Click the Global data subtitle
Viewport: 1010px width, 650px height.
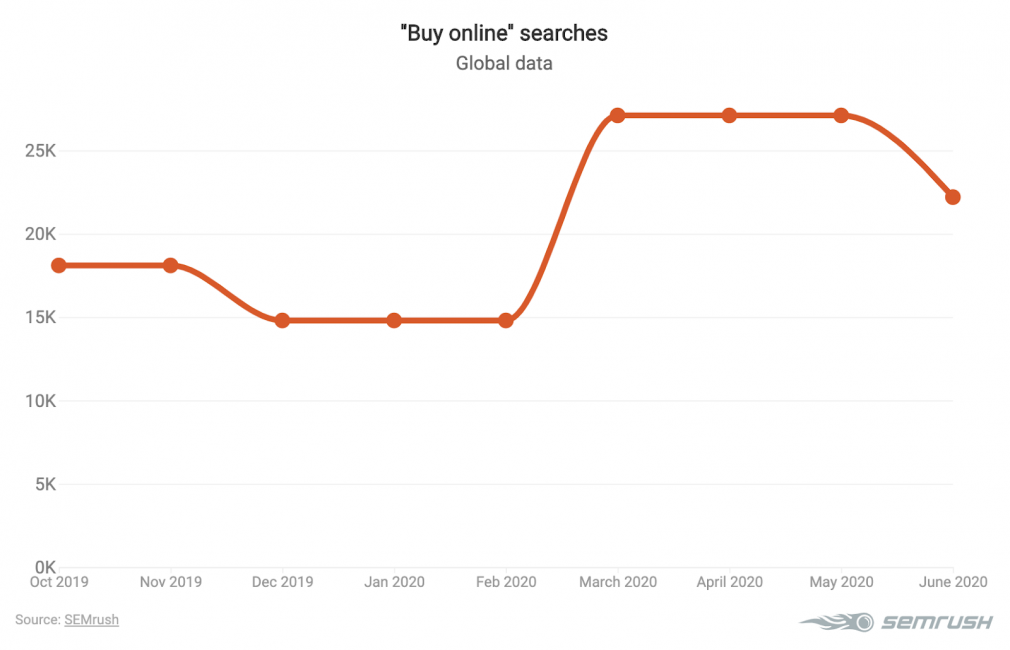pyautogui.click(x=504, y=63)
